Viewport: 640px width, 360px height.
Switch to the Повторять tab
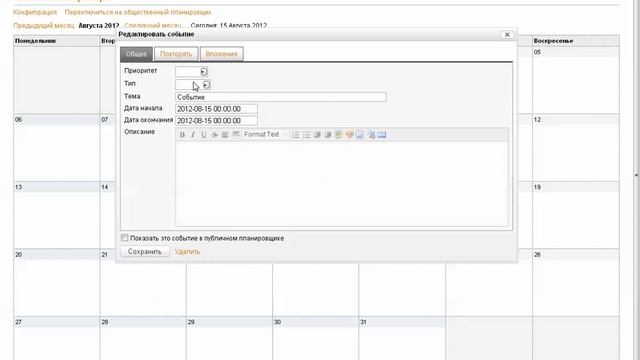tap(176, 54)
